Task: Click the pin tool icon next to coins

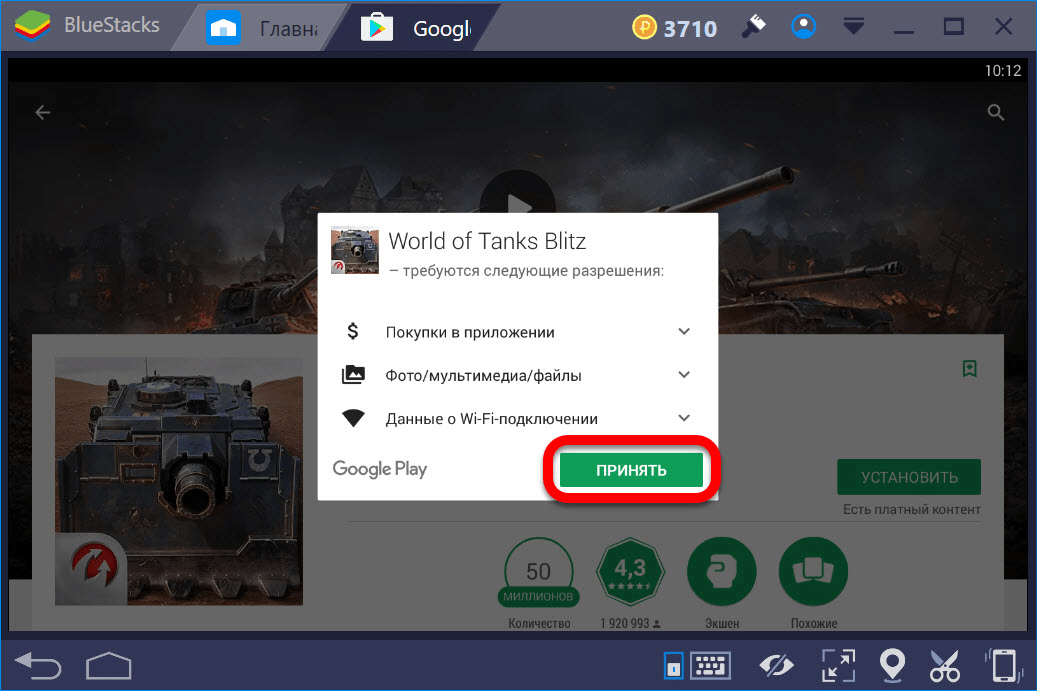Action: tap(753, 26)
